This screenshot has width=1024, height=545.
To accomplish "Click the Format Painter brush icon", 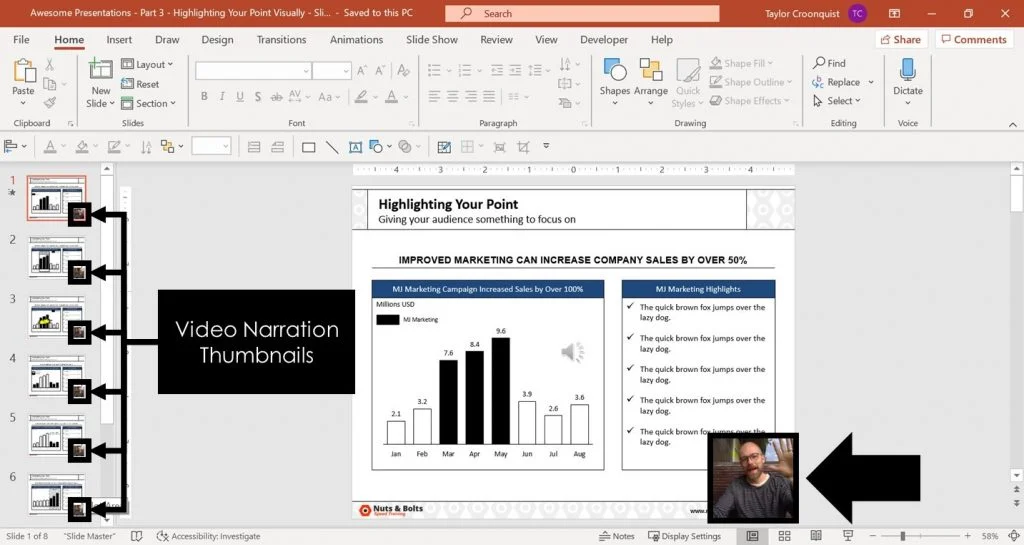I will pos(50,102).
